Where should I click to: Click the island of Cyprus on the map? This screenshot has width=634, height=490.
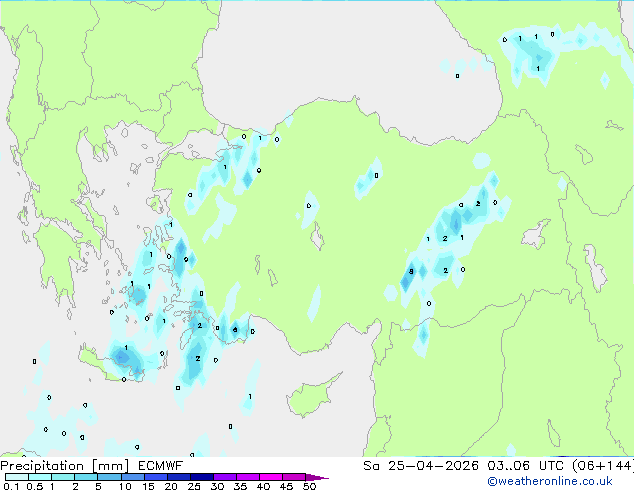pyautogui.click(x=309, y=398)
